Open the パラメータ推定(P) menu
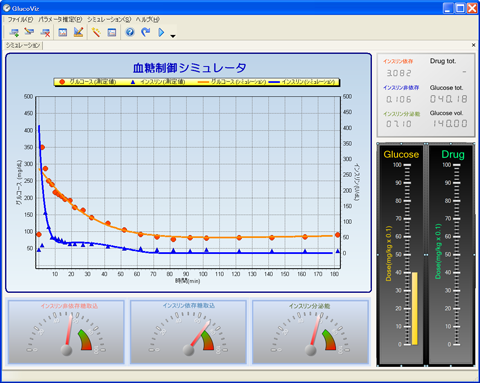 (x=60, y=19)
